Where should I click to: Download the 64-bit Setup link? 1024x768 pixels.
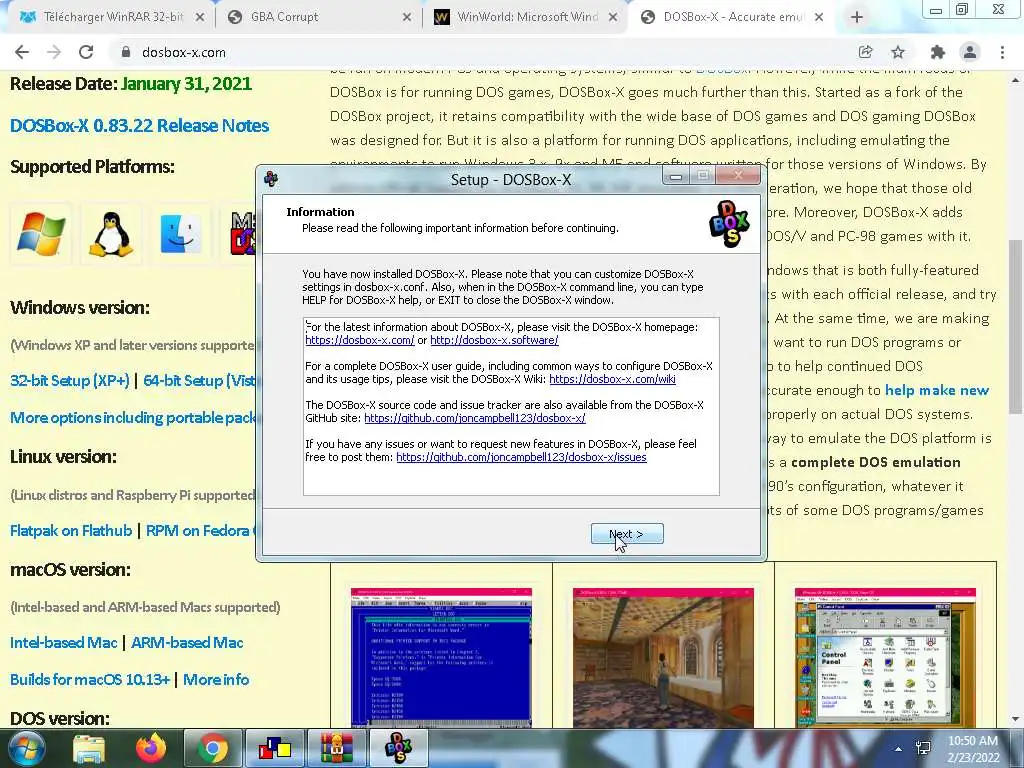(x=199, y=380)
